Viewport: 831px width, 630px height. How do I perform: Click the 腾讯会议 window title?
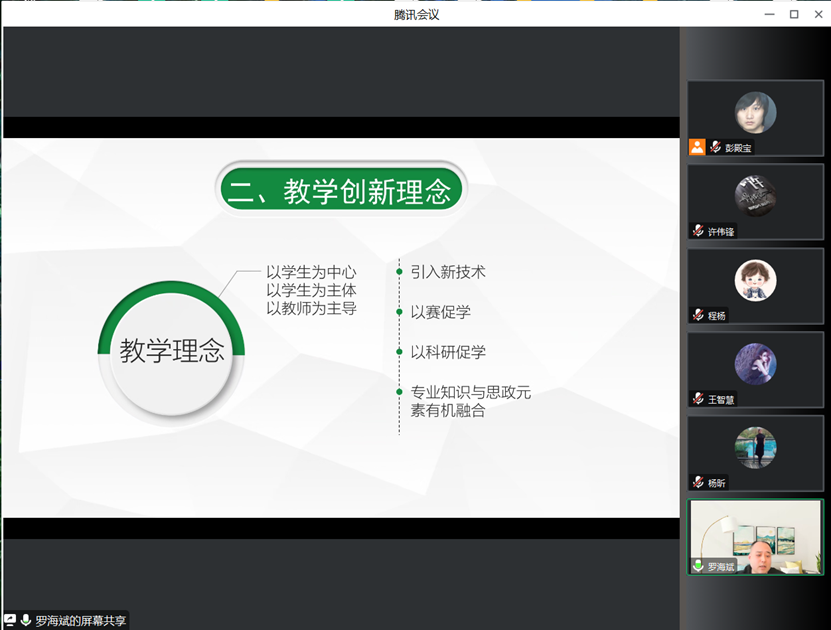[417, 14]
